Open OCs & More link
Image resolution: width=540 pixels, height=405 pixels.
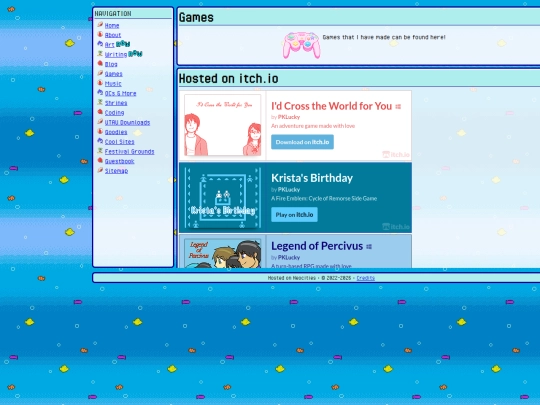120,93
